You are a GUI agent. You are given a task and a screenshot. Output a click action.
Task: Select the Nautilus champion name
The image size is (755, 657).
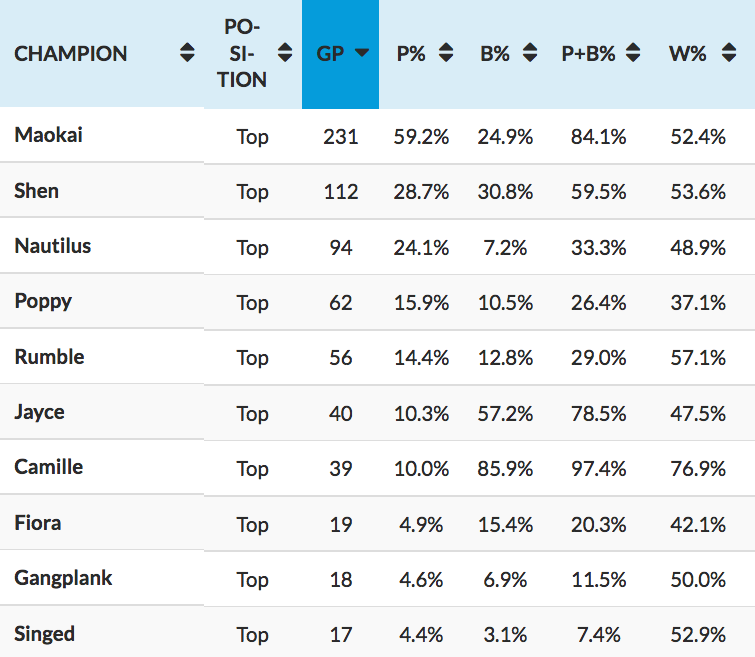pyautogui.click(x=53, y=246)
